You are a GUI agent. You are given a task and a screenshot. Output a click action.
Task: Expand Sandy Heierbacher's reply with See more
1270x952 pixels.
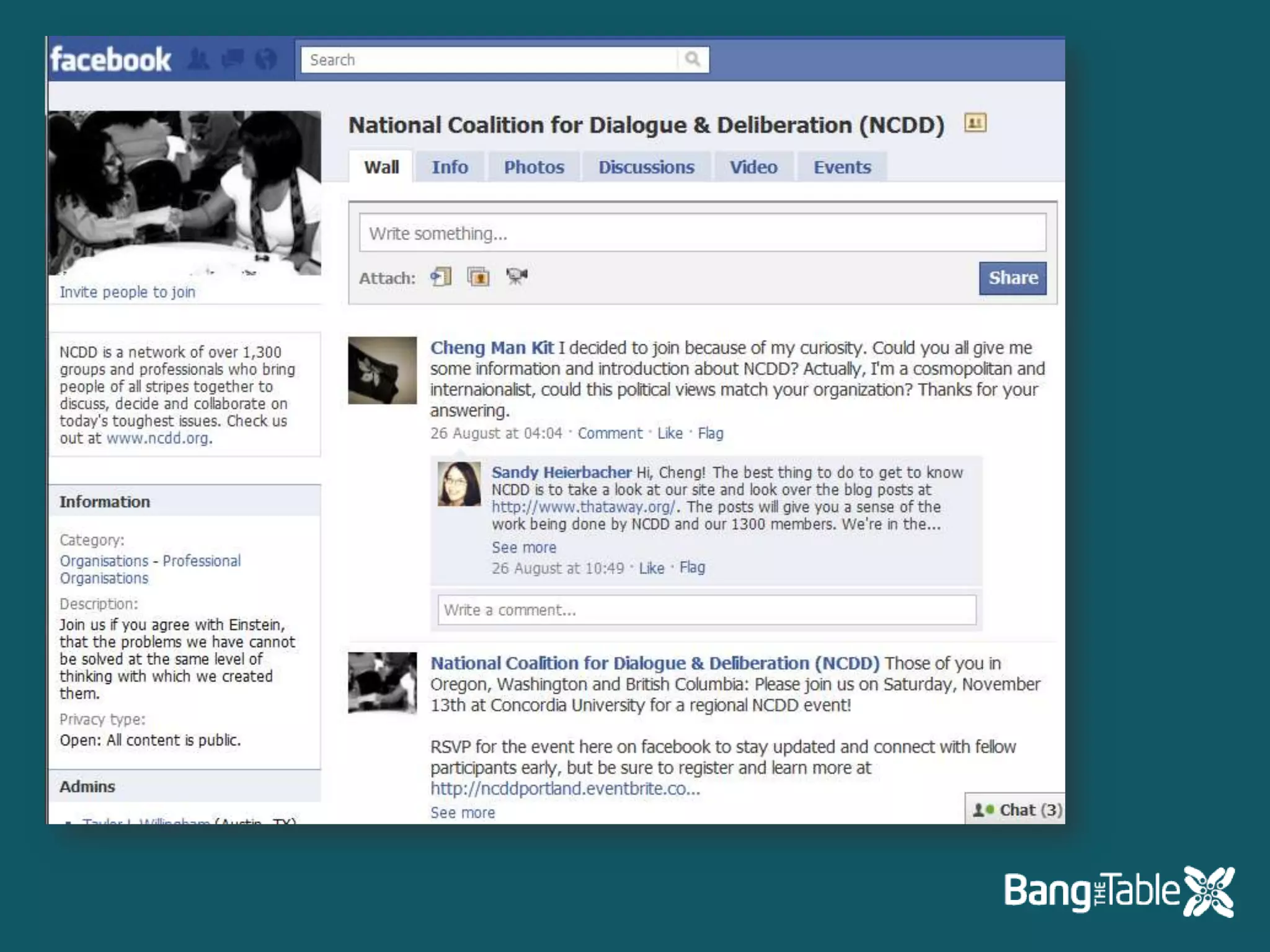click(x=524, y=547)
